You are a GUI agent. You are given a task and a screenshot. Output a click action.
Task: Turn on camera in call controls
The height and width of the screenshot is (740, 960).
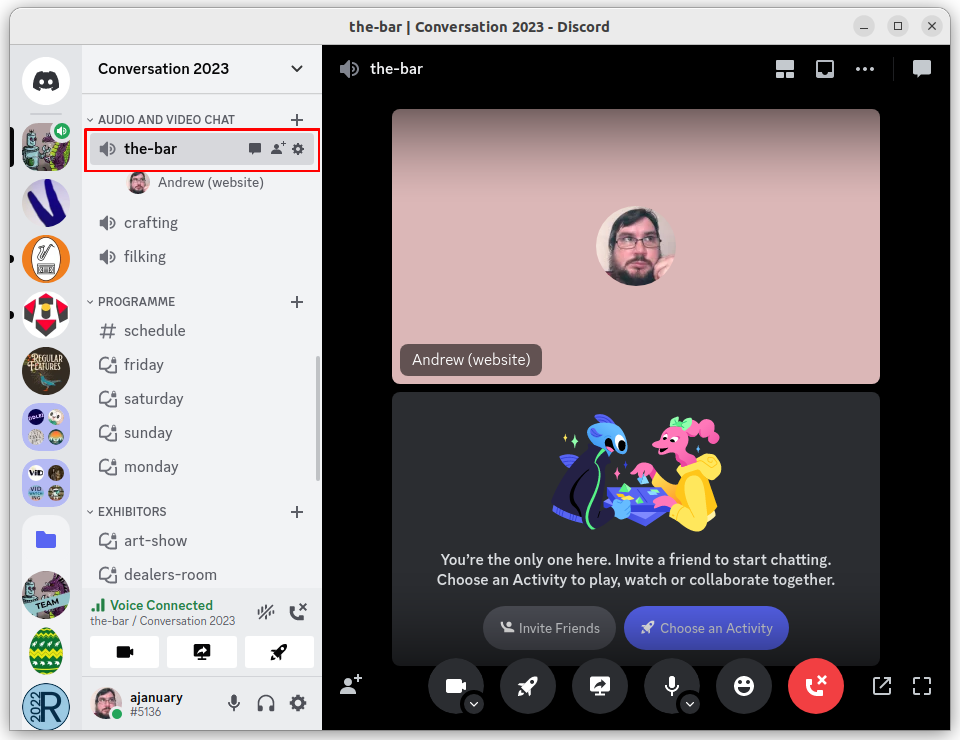click(455, 686)
